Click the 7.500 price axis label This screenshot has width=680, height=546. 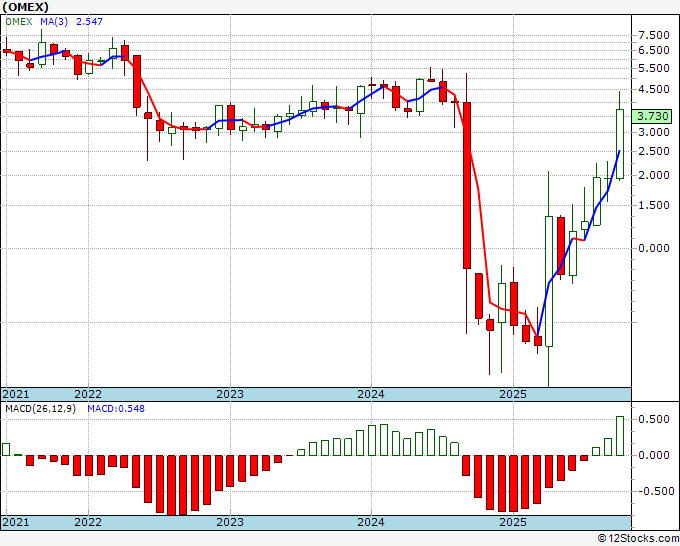click(x=654, y=35)
